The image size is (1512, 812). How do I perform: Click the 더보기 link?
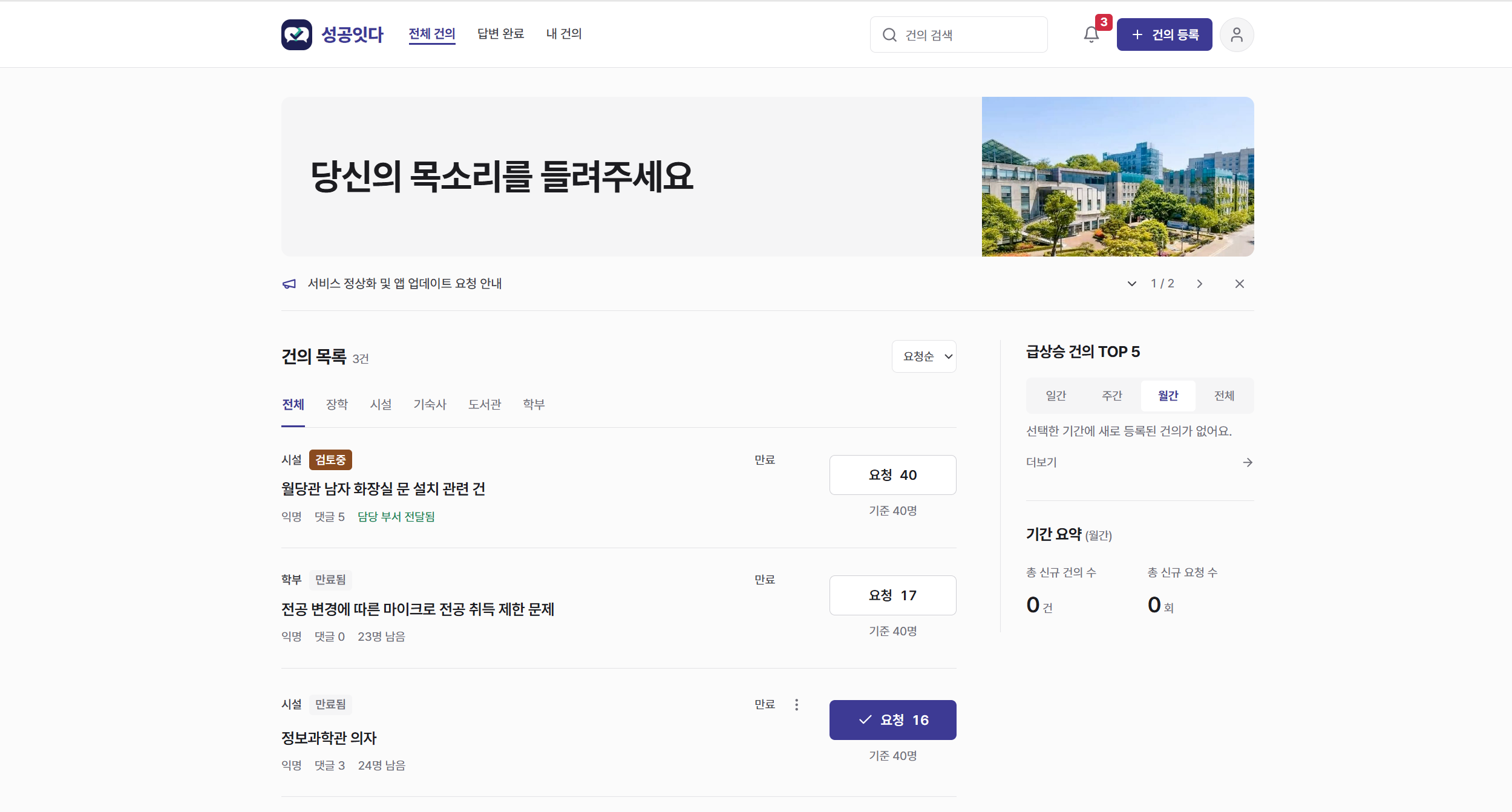pos(1041,462)
